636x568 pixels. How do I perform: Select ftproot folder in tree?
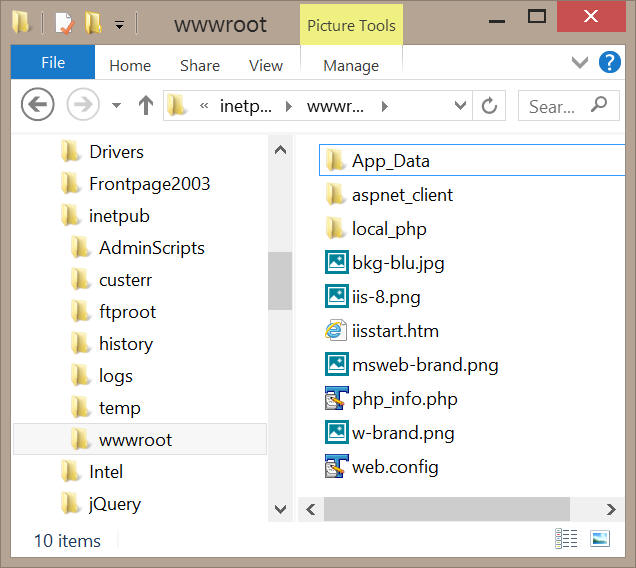coord(113,312)
